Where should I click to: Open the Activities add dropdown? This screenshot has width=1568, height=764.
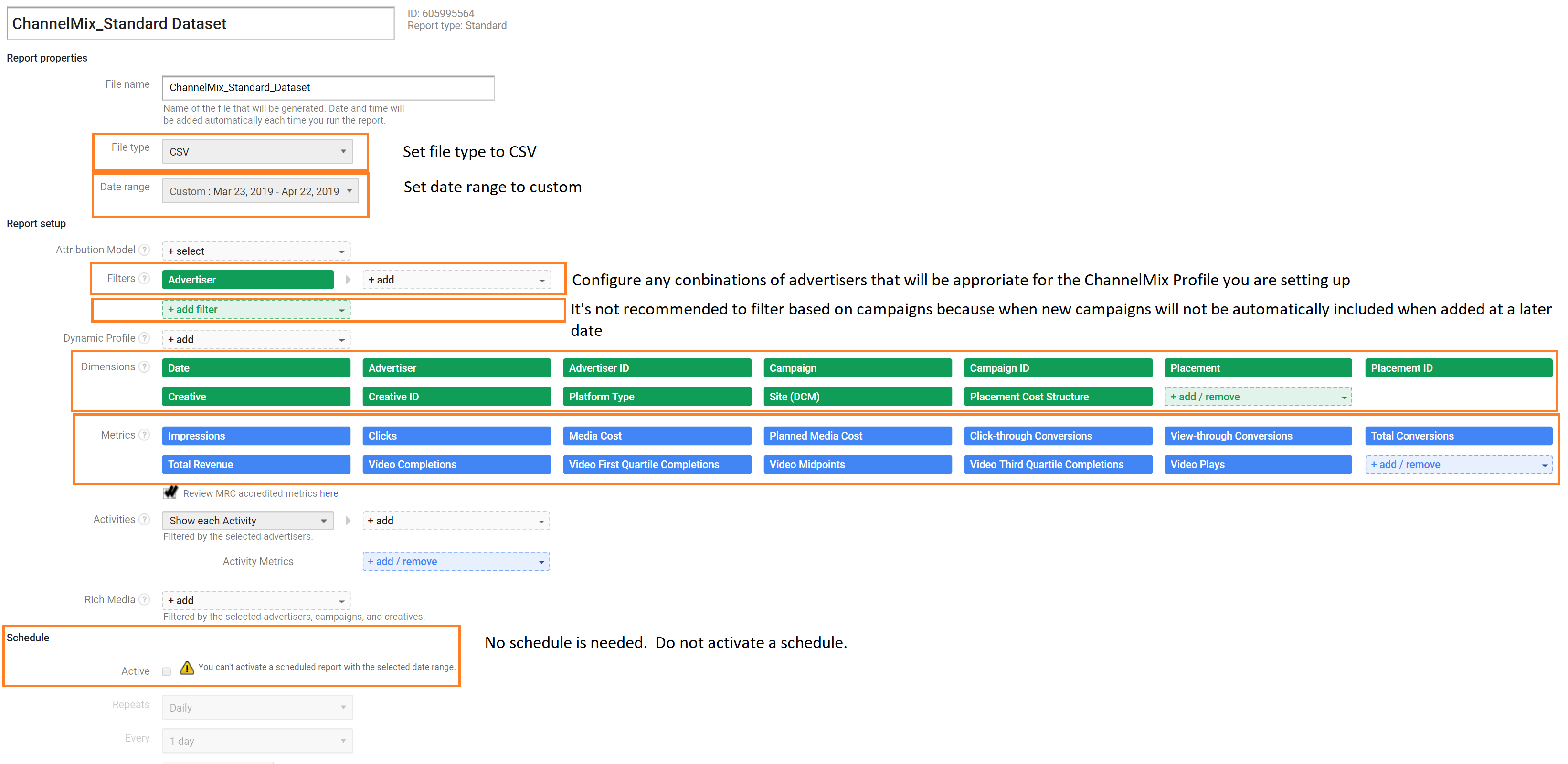[456, 521]
